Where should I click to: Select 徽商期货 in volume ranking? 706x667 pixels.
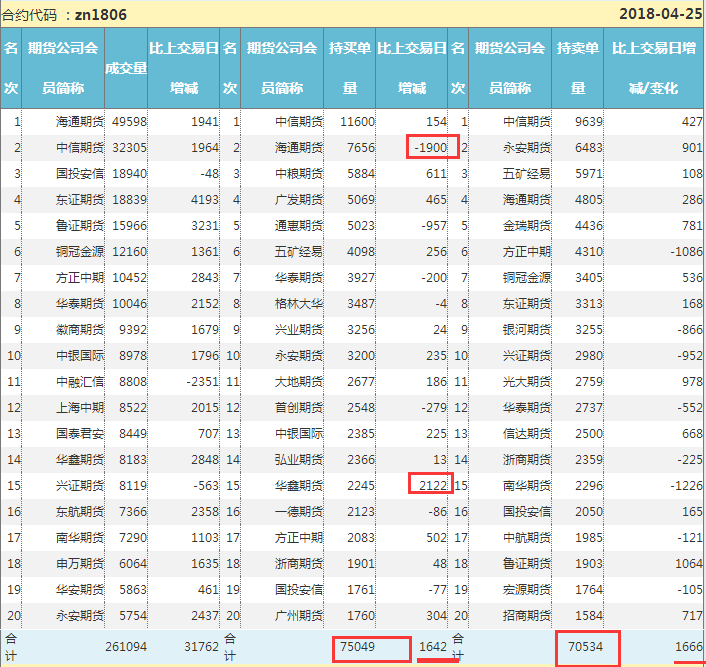click(80, 330)
